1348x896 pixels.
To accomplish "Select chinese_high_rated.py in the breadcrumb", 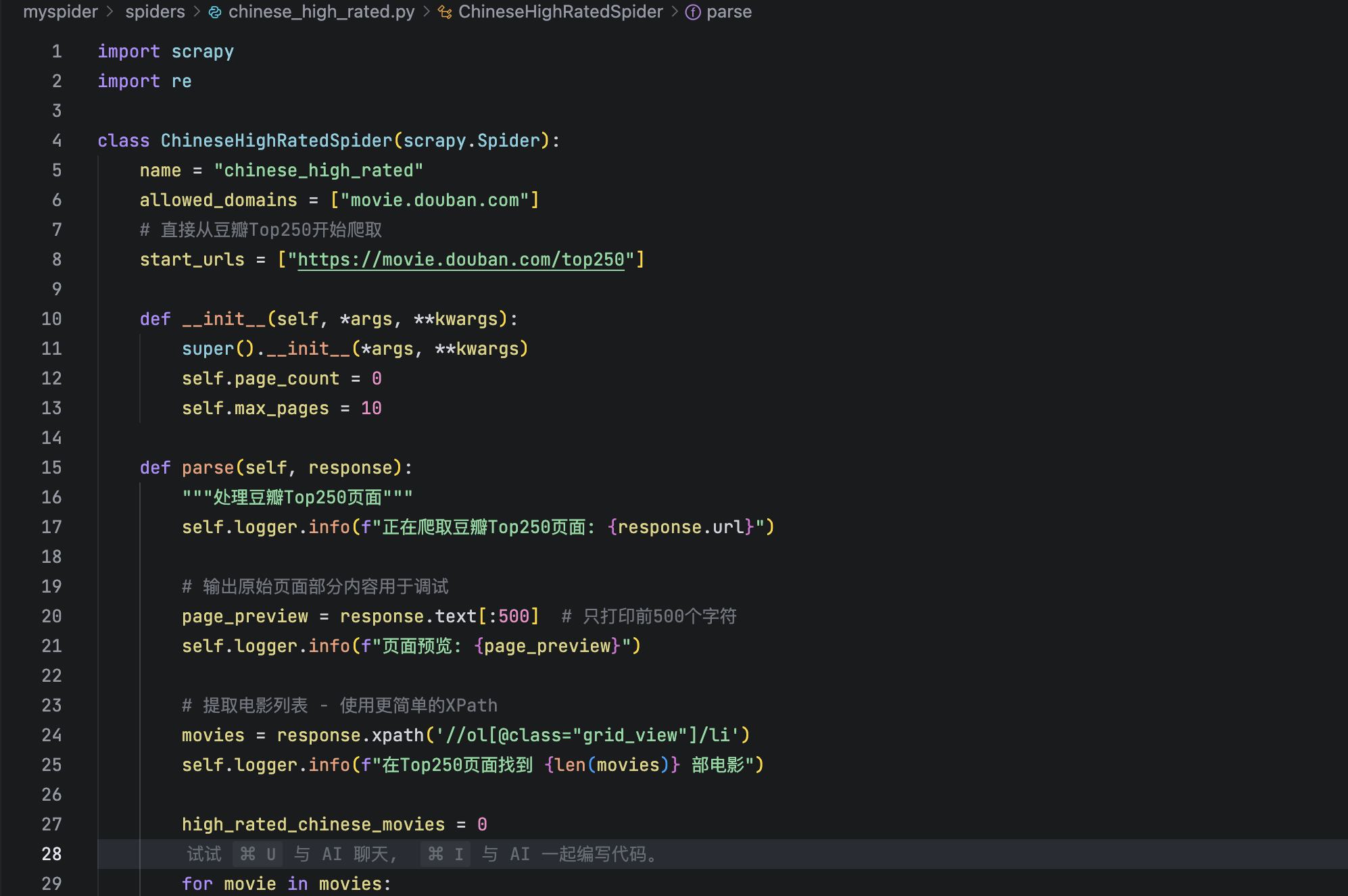I will click(x=321, y=12).
